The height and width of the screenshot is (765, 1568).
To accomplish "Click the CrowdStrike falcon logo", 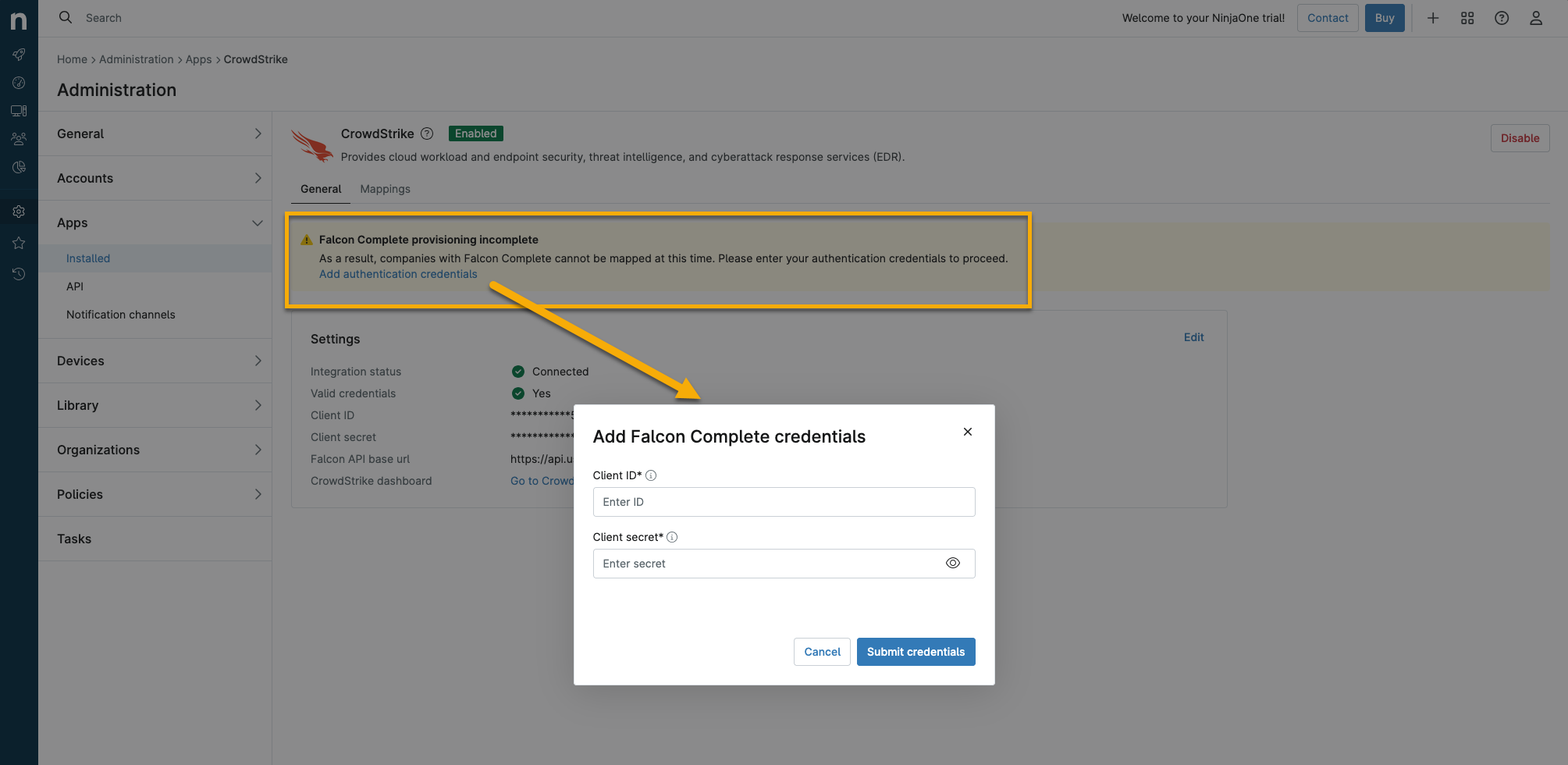I will 312,145.
